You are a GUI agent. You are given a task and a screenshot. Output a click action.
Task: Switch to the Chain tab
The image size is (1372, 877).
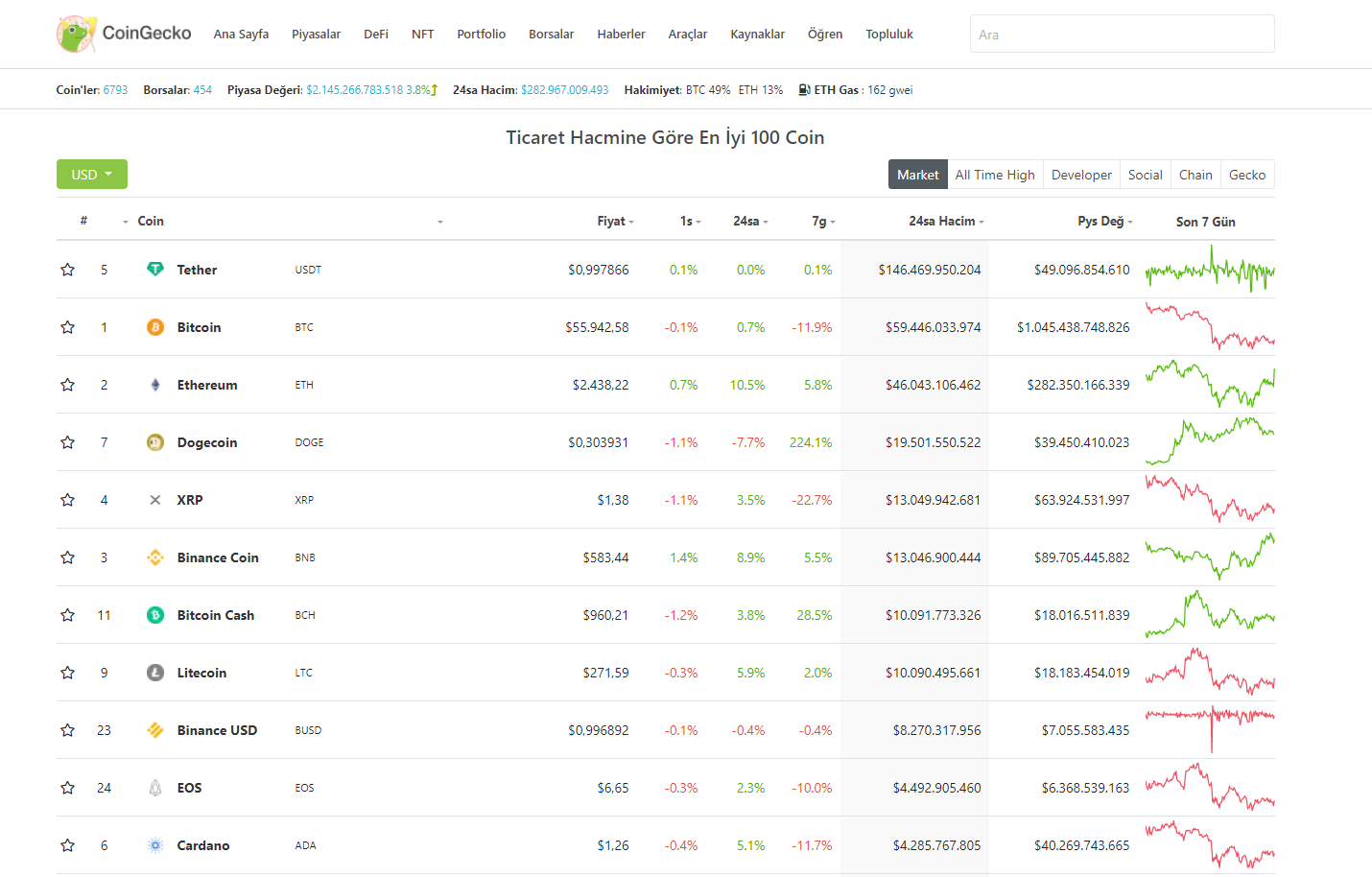click(x=1195, y=175)
